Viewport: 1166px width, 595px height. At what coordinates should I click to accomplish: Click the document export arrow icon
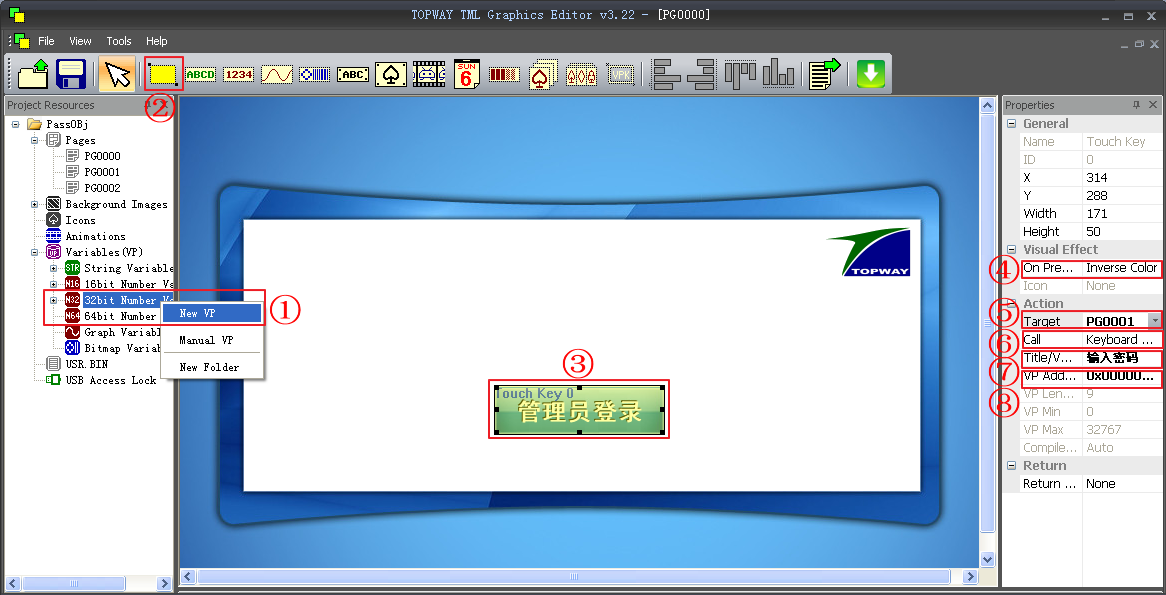[x=825, y=74]
